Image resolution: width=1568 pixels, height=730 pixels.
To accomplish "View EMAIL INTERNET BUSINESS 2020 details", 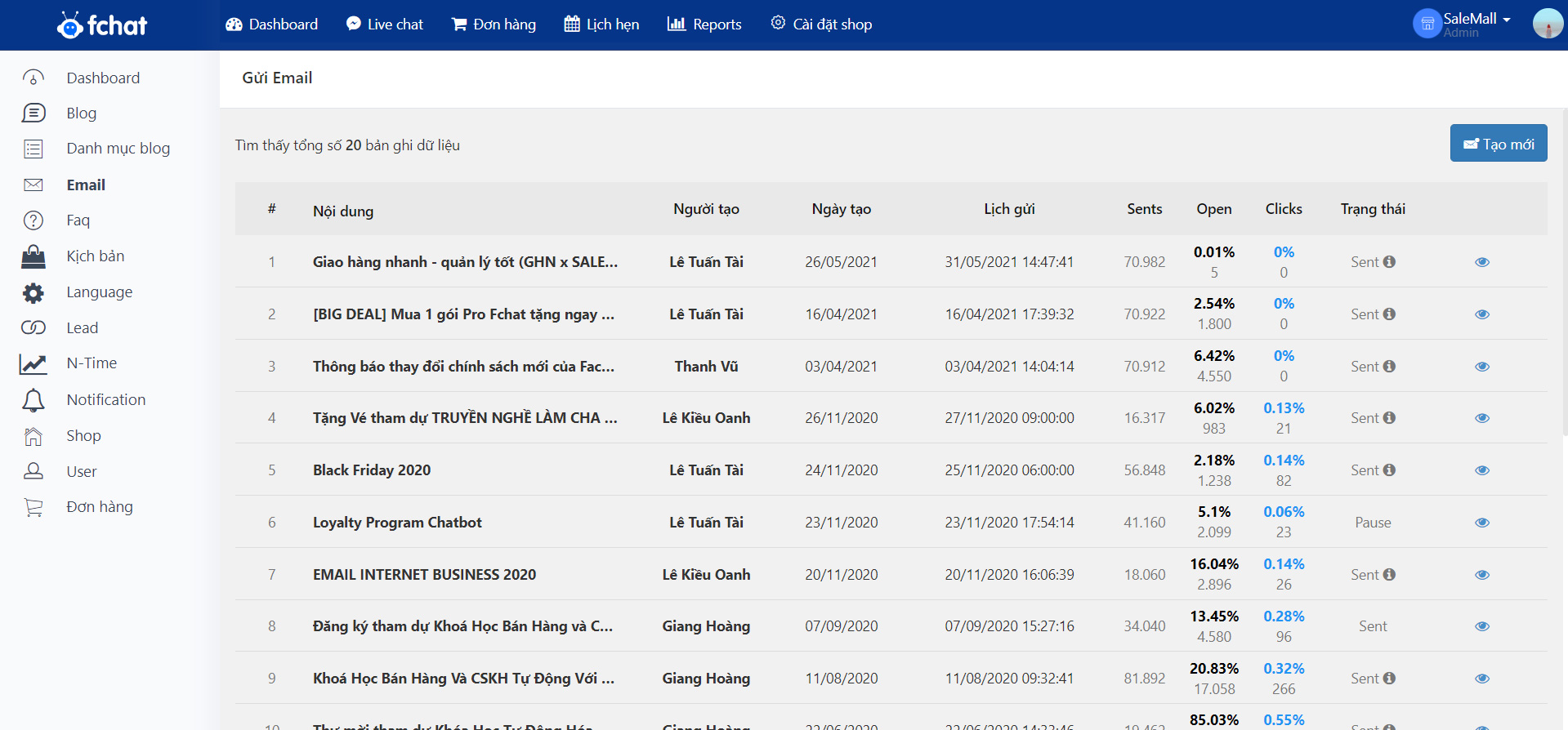I will 1481,575.
